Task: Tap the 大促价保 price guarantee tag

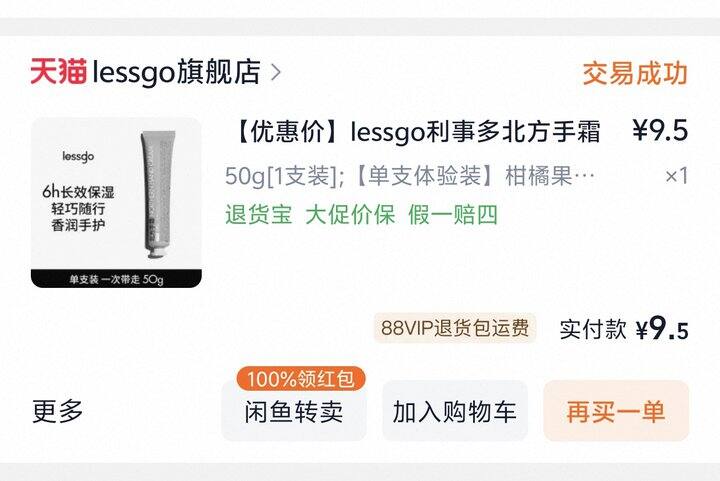Action: pyautogui.click(x=350, y=214)
